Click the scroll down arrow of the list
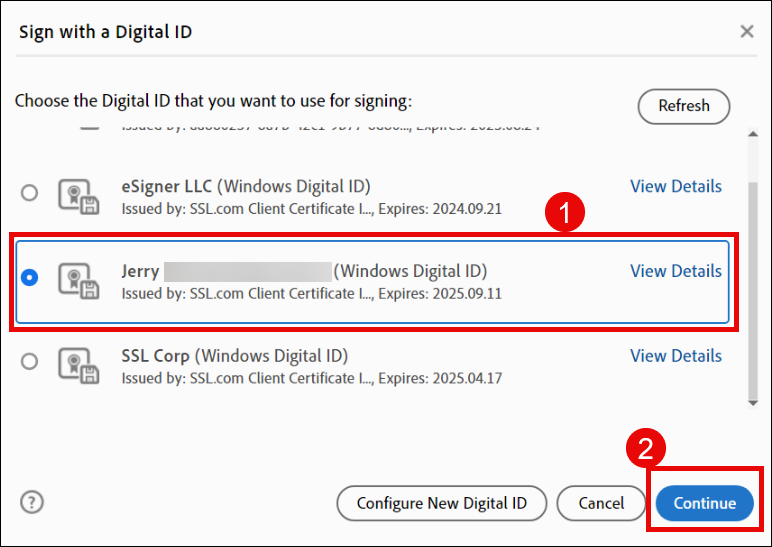The image size is (772, 547). [x=753, y=402]
